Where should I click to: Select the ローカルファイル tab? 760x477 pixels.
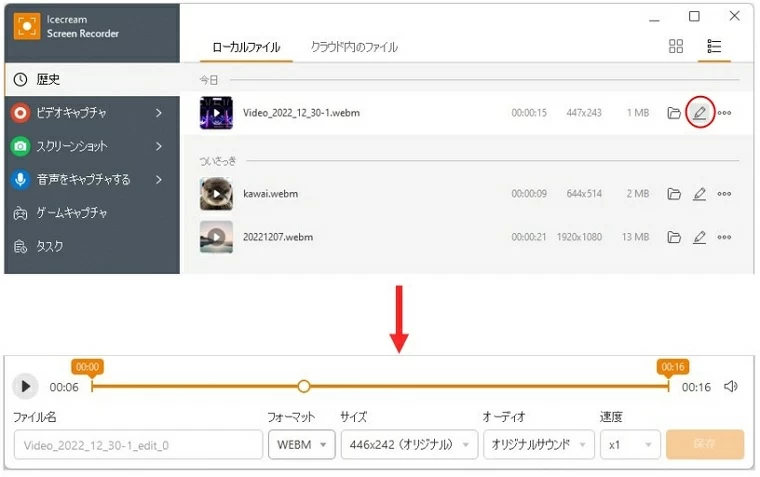[246, 47]
